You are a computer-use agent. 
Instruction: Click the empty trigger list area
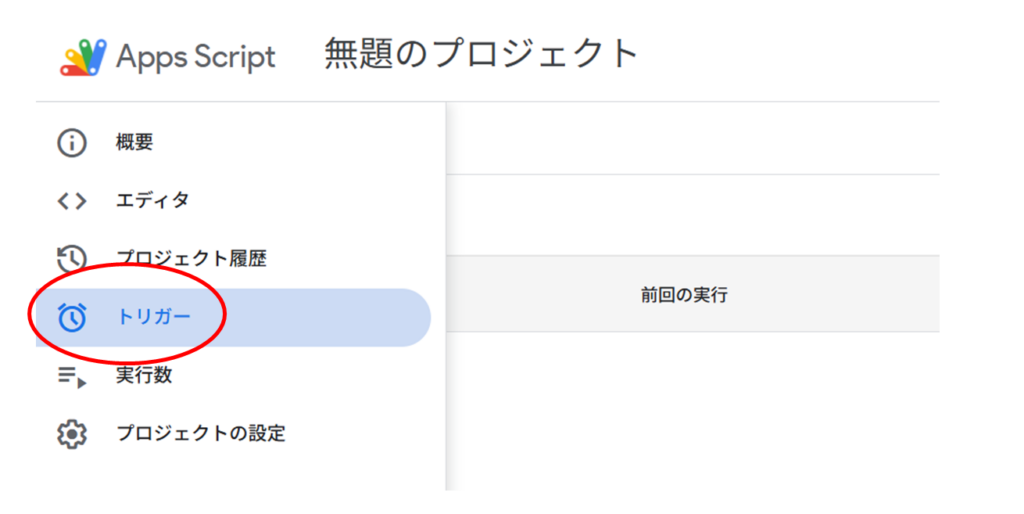693,410
